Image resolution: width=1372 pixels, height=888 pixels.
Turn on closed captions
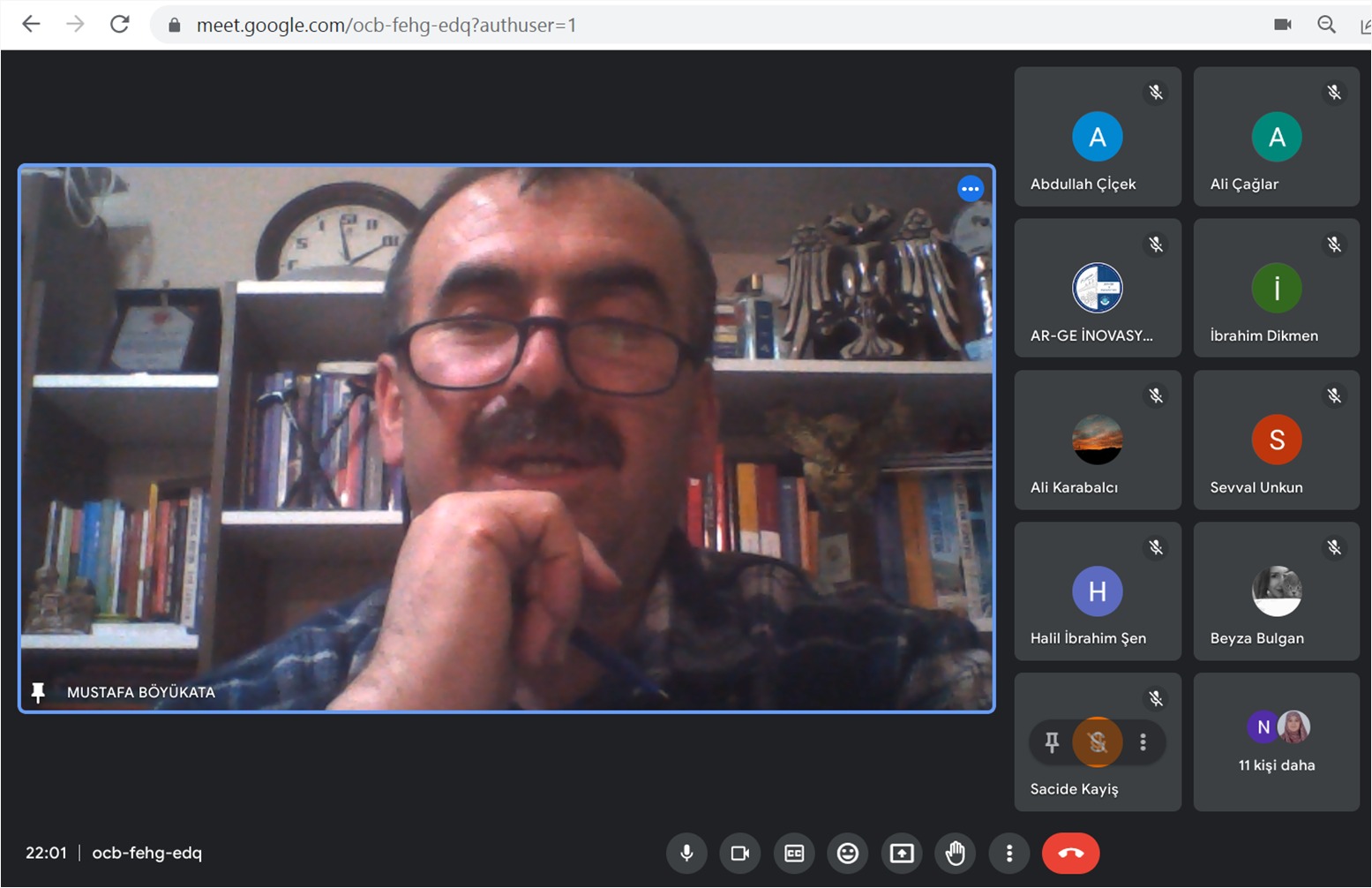794,853
